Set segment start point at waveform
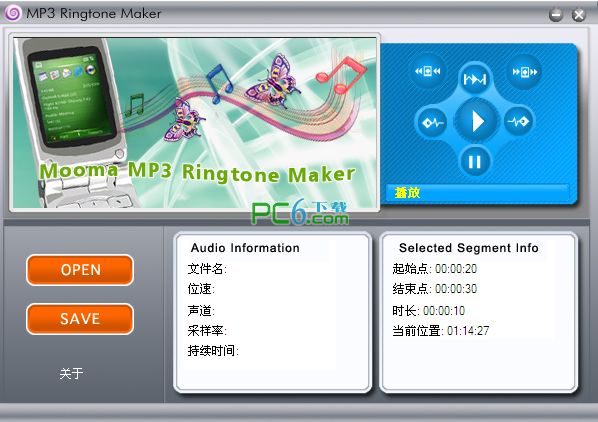This screenshot has height=422, width=598. [432, 122]
